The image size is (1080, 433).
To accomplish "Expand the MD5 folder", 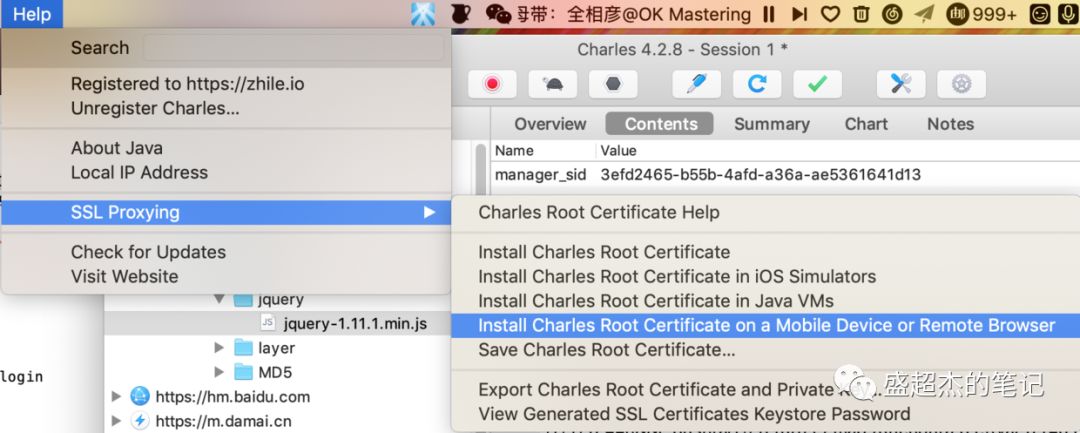I will 219,372.
